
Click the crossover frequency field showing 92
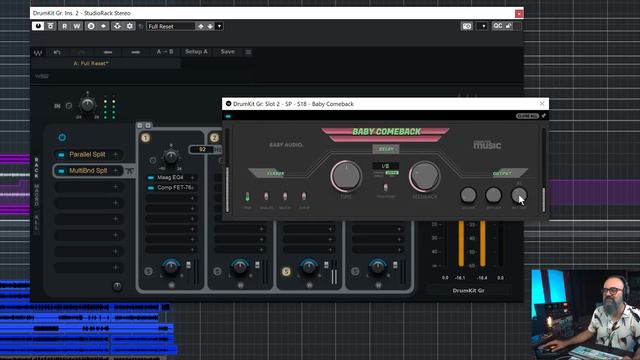pos(202,149)
